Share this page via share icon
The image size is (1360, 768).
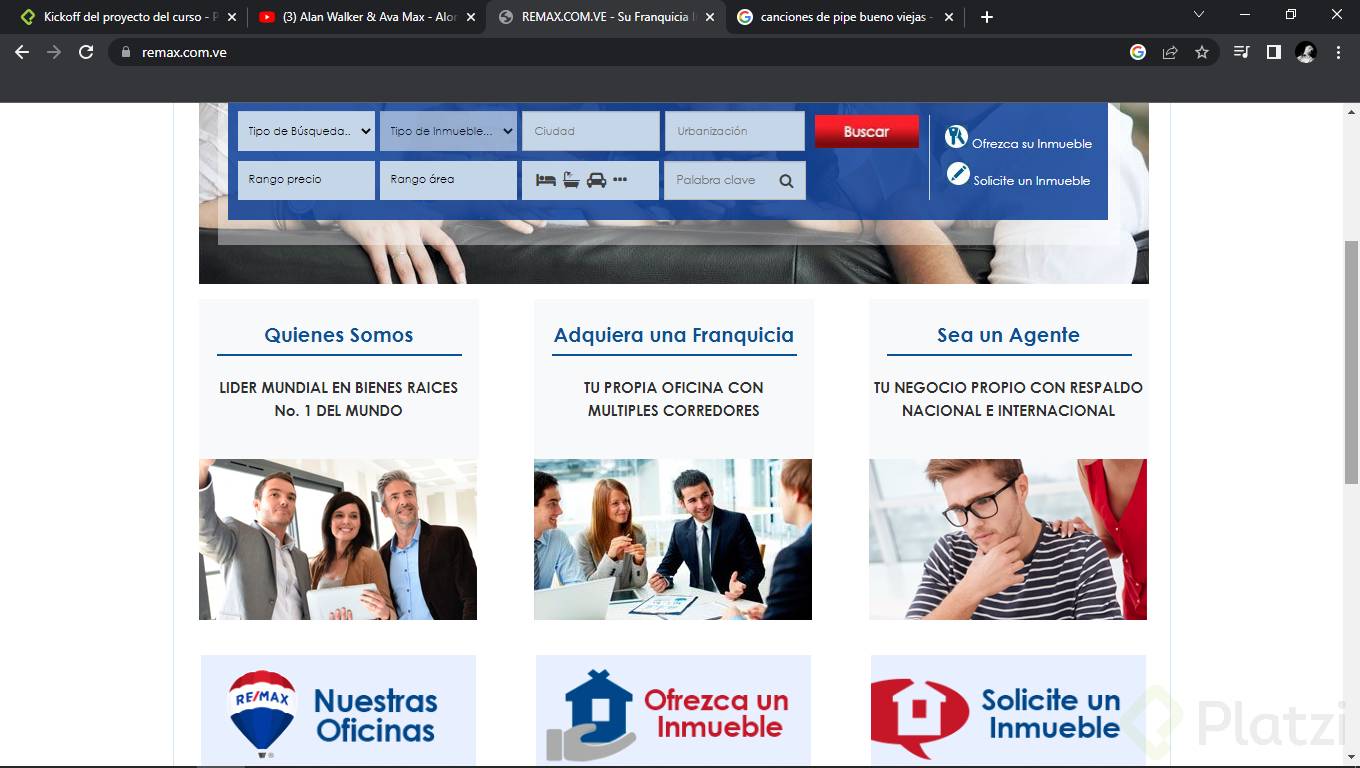1170,52
